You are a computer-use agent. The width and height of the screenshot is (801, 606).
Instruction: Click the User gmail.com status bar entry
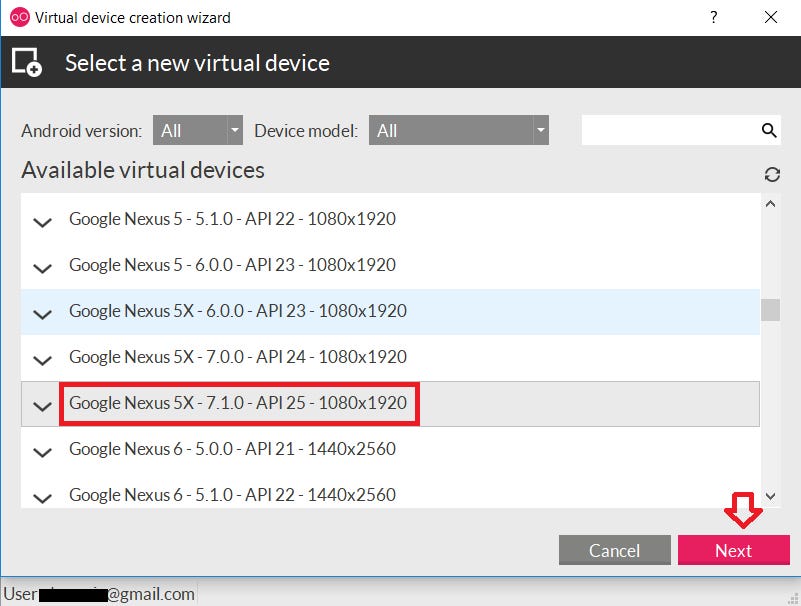click(x=99, y=594)
